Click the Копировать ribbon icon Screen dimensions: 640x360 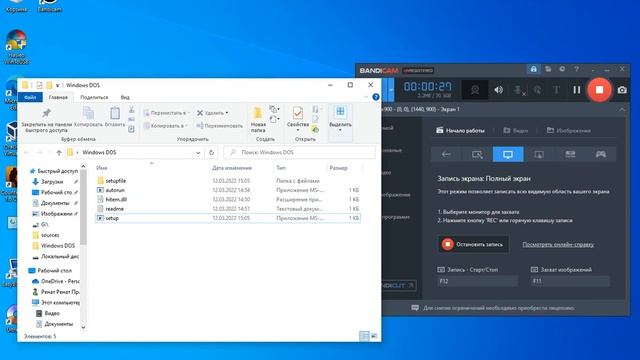(88, 113)
